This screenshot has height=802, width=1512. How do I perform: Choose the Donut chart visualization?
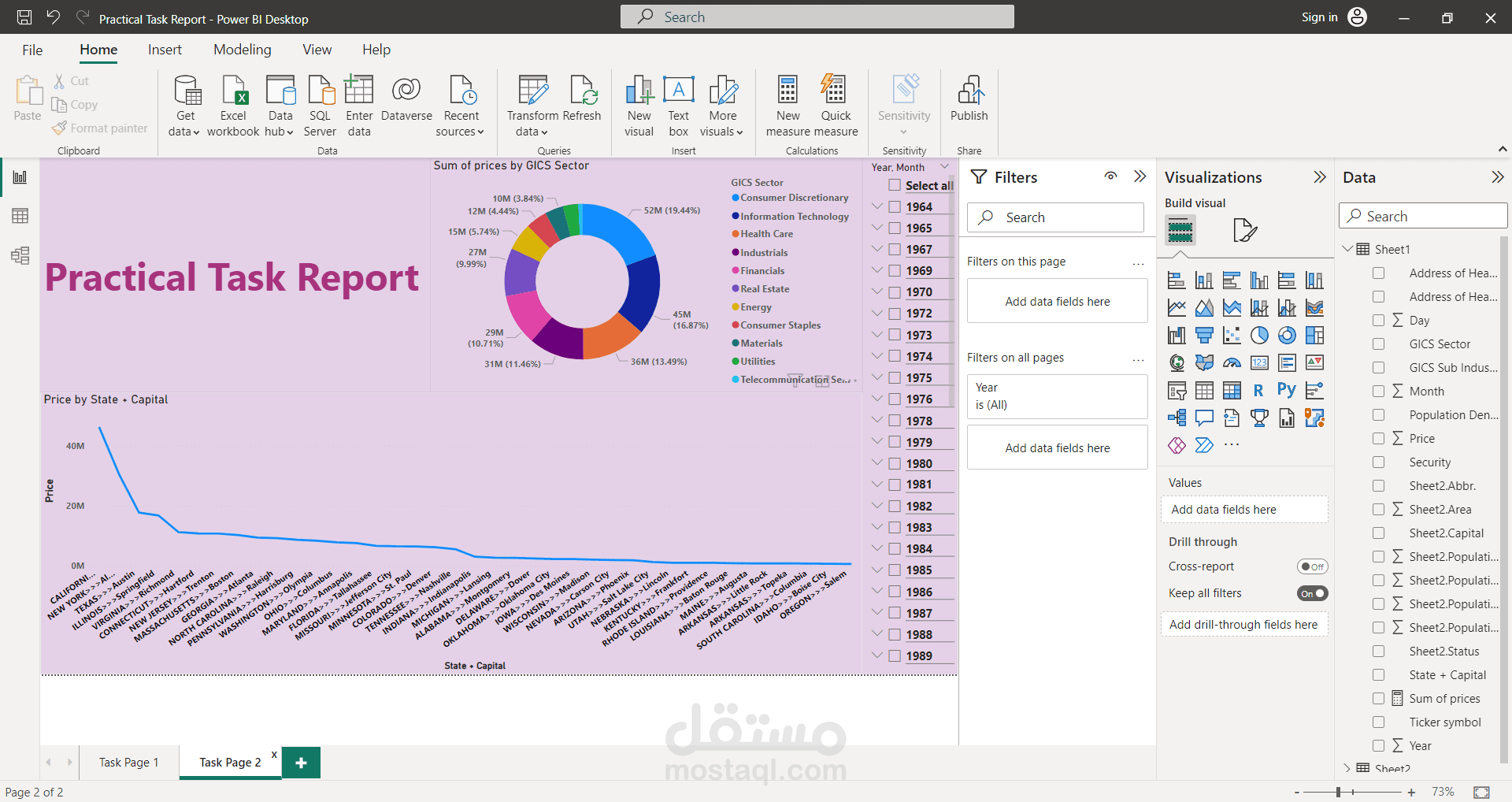[1287, 336]
